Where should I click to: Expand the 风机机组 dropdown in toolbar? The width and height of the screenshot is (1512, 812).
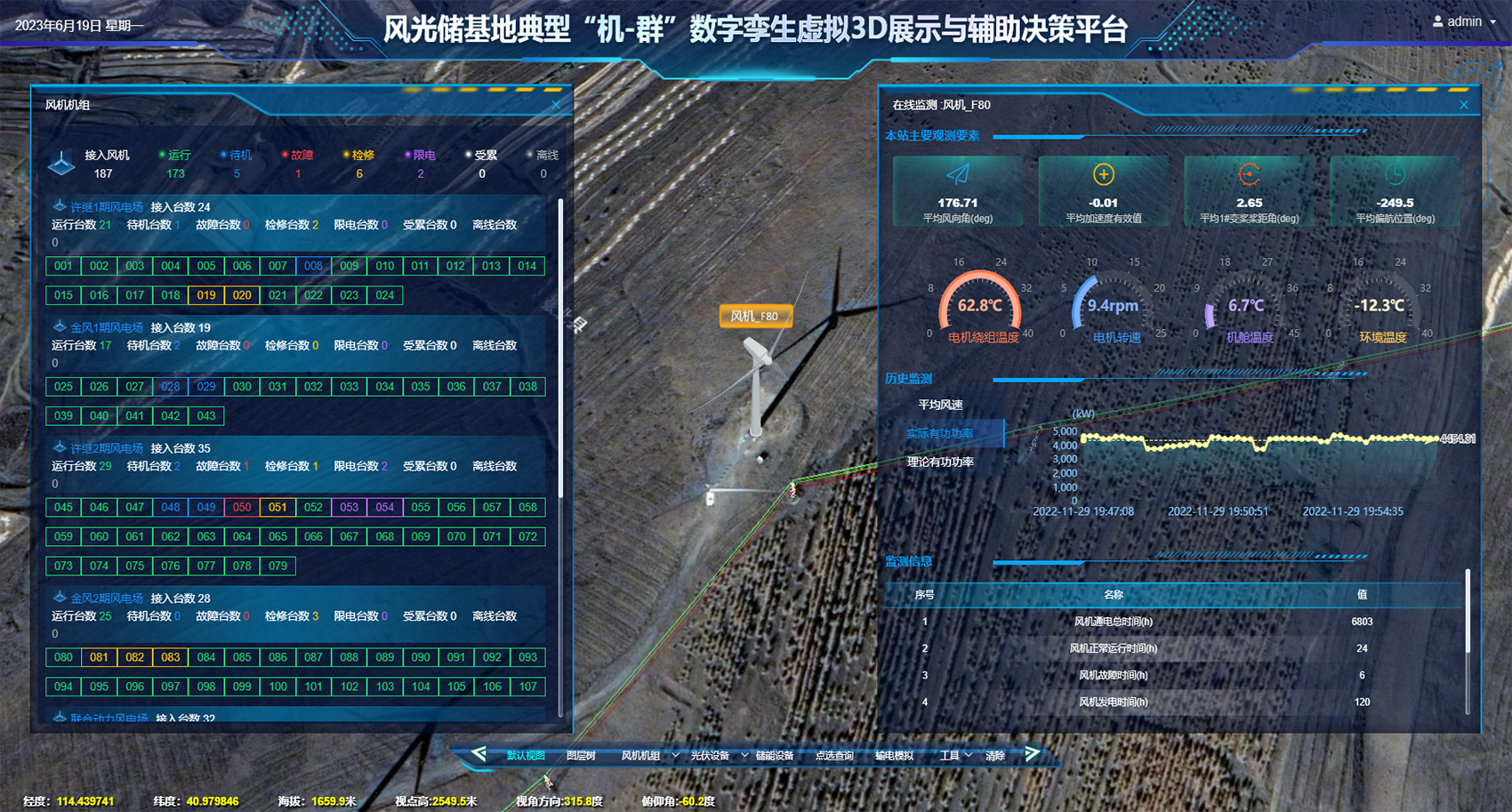click(x=675, y=756)
